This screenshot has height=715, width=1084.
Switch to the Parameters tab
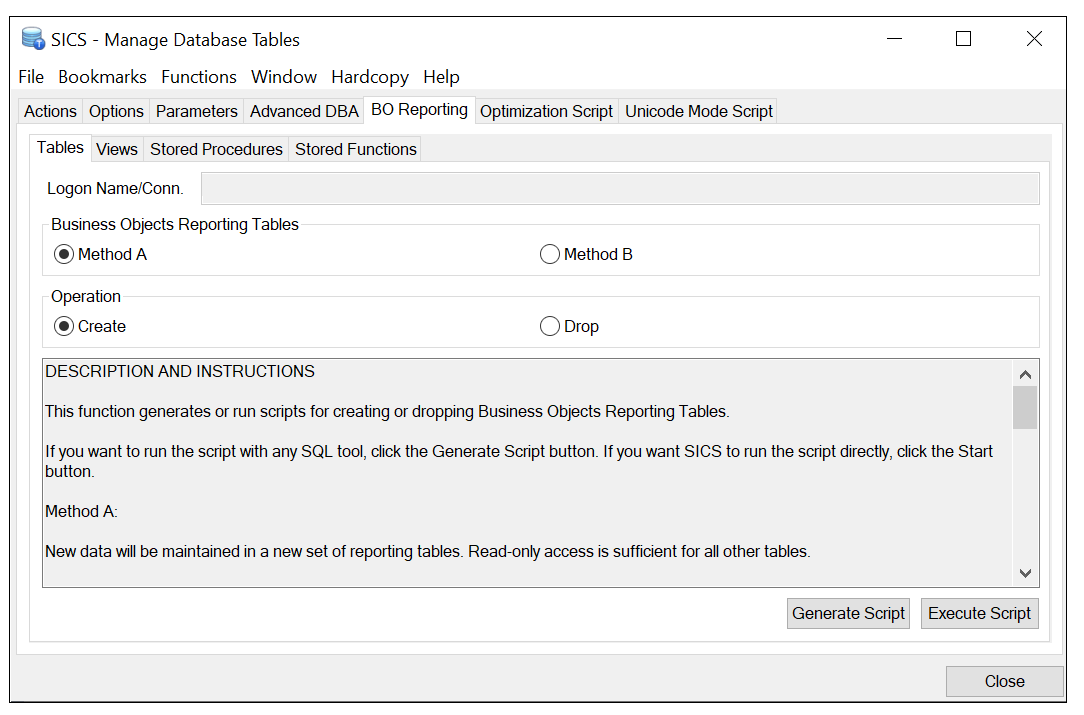point(197,111)
